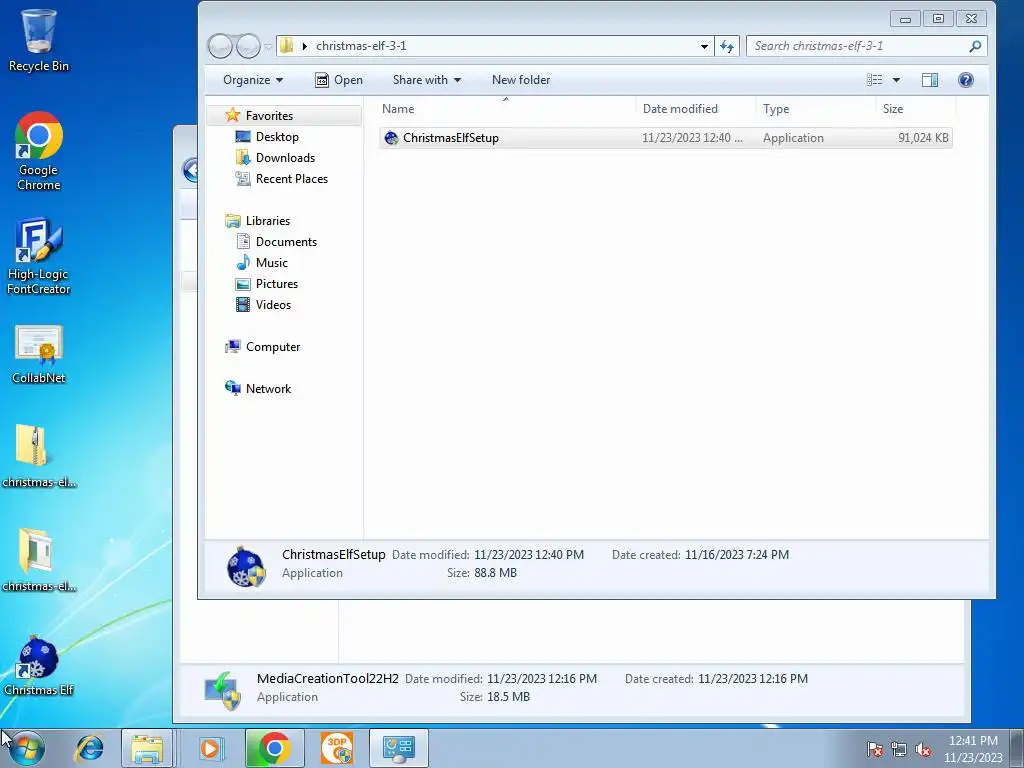Image resolution: width=1024 pixels, height=768 pixels.
Task: Open the Recycle Bin desktop icon
Action: point(39,39)
